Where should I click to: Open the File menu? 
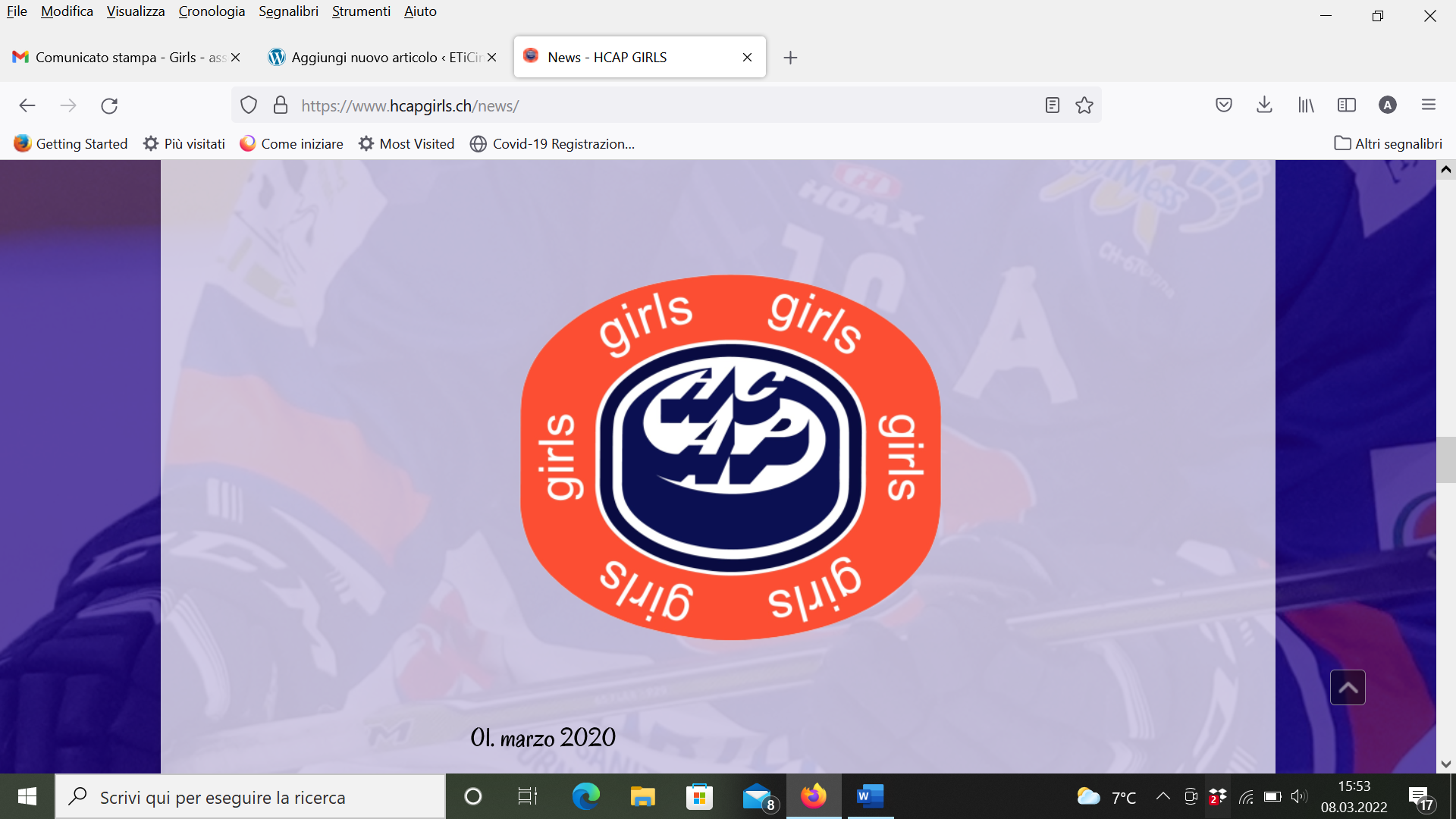point(17,11)
